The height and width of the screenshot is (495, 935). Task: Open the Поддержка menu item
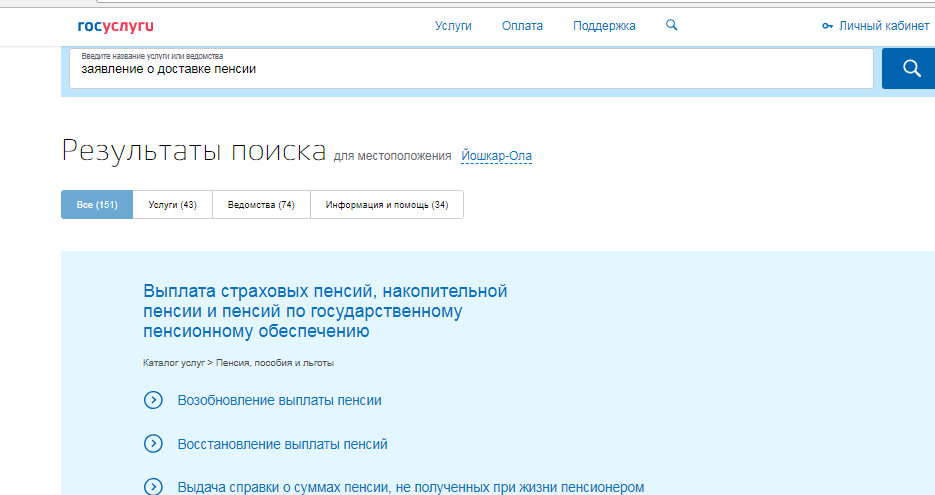pos(604,26)
